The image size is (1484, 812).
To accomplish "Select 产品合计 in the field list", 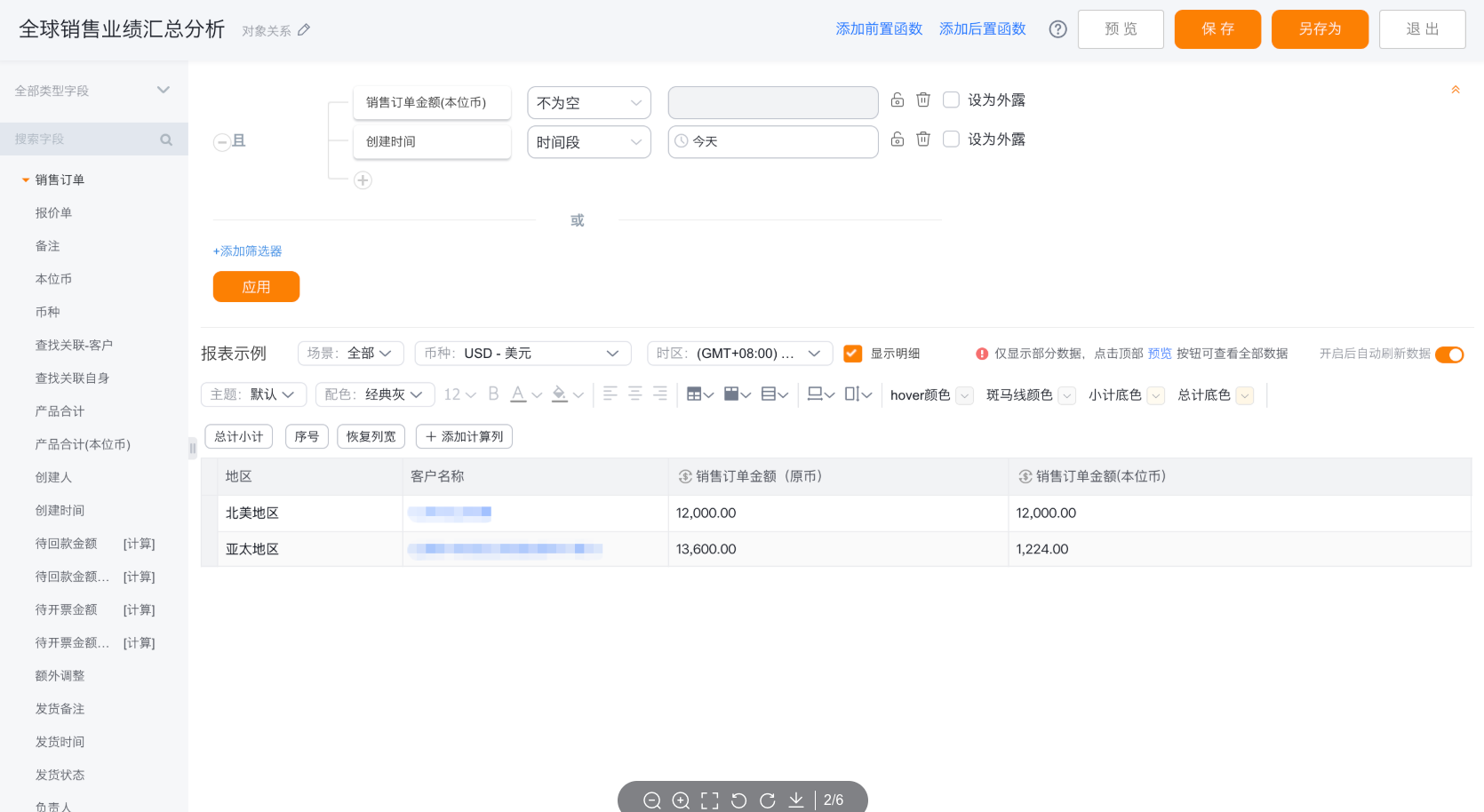I will point(60,411).
